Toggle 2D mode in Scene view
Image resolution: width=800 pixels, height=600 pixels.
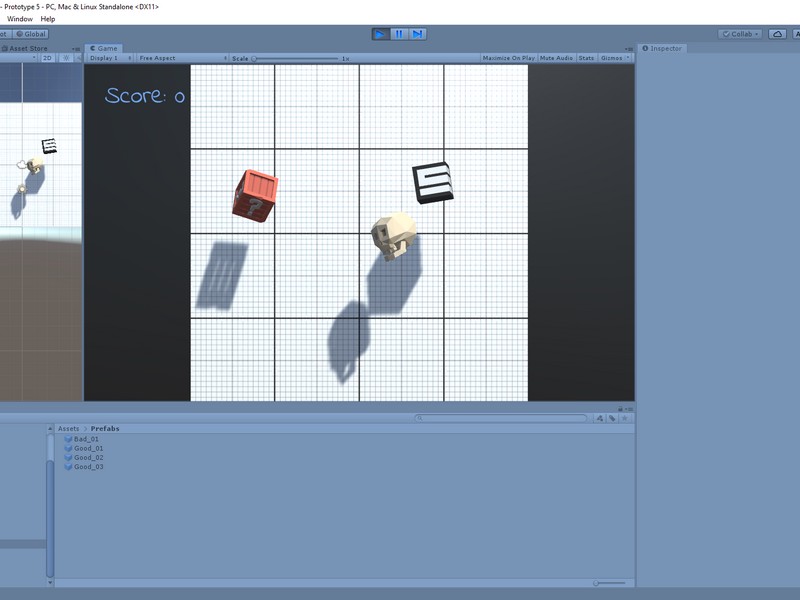47,58
